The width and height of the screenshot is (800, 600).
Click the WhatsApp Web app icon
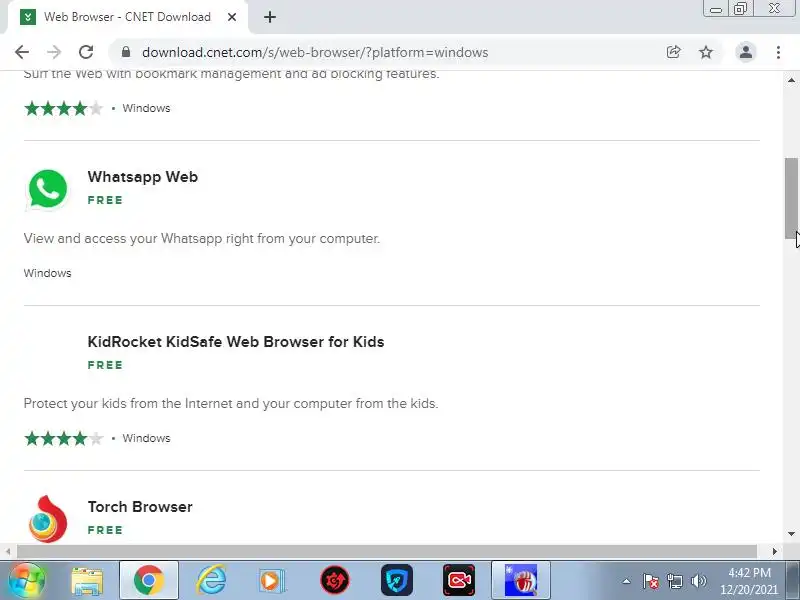[47, 189]
